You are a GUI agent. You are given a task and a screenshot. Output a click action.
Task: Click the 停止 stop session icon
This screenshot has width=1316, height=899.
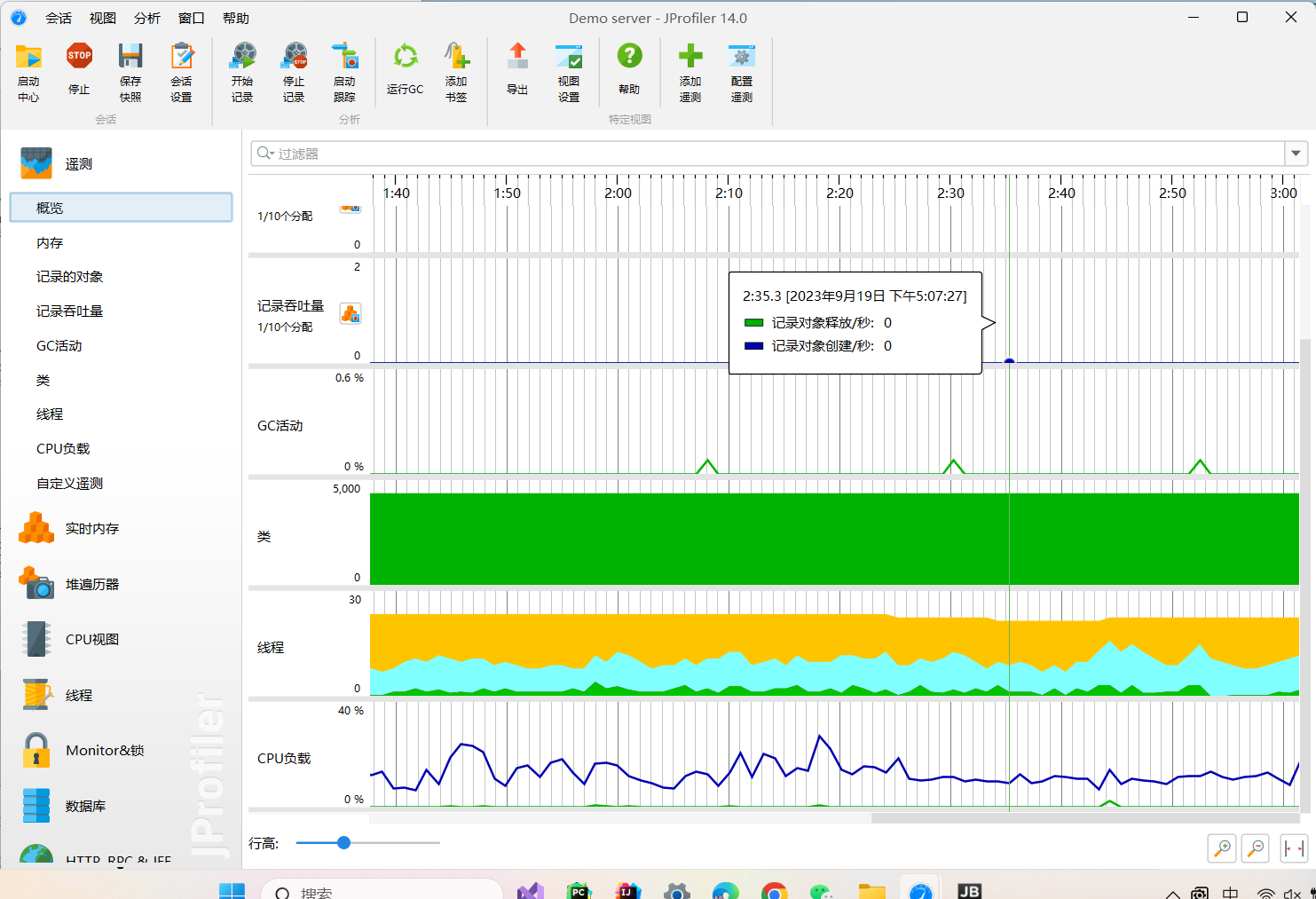coord(79,69)
